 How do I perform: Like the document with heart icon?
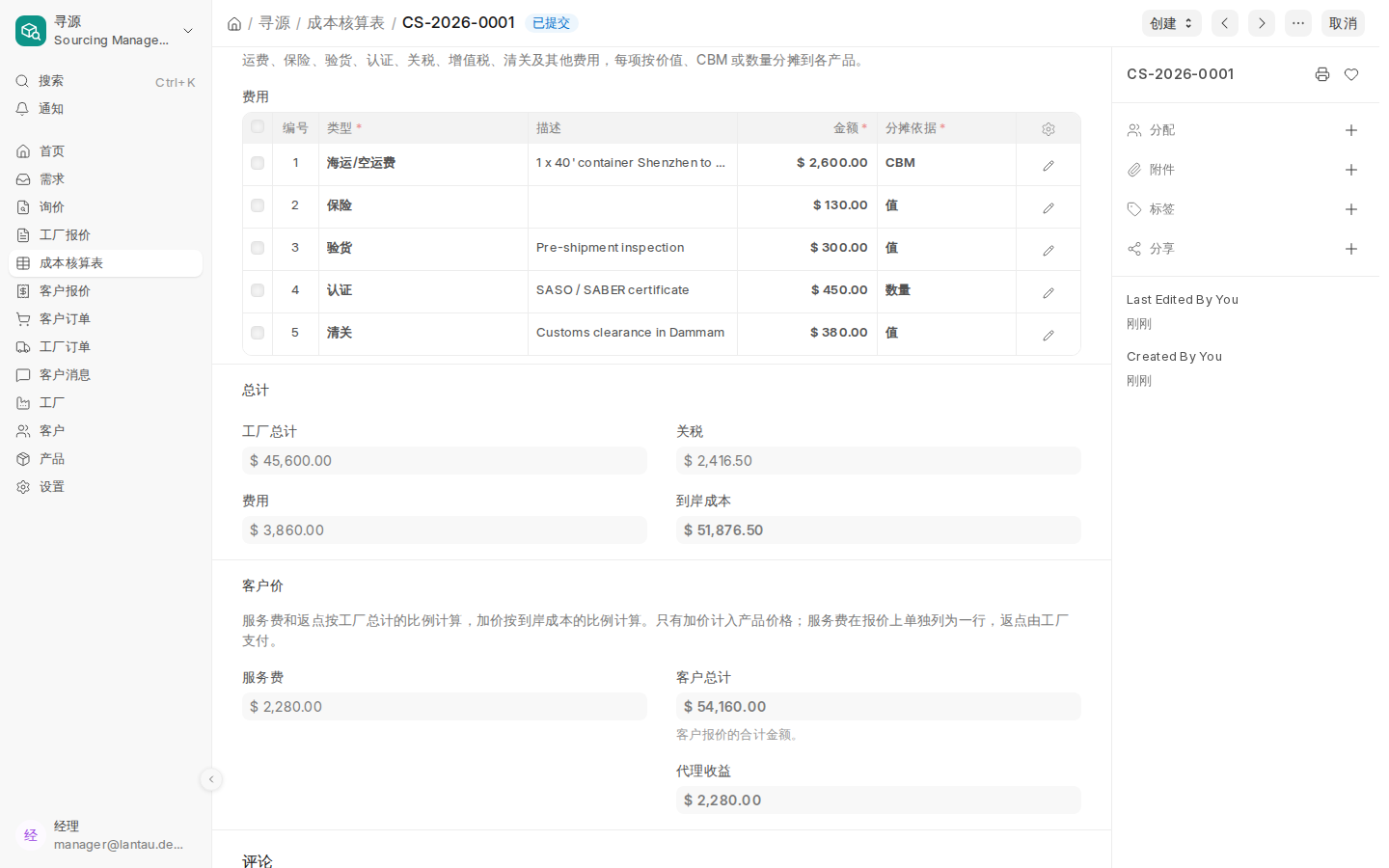1351,74
